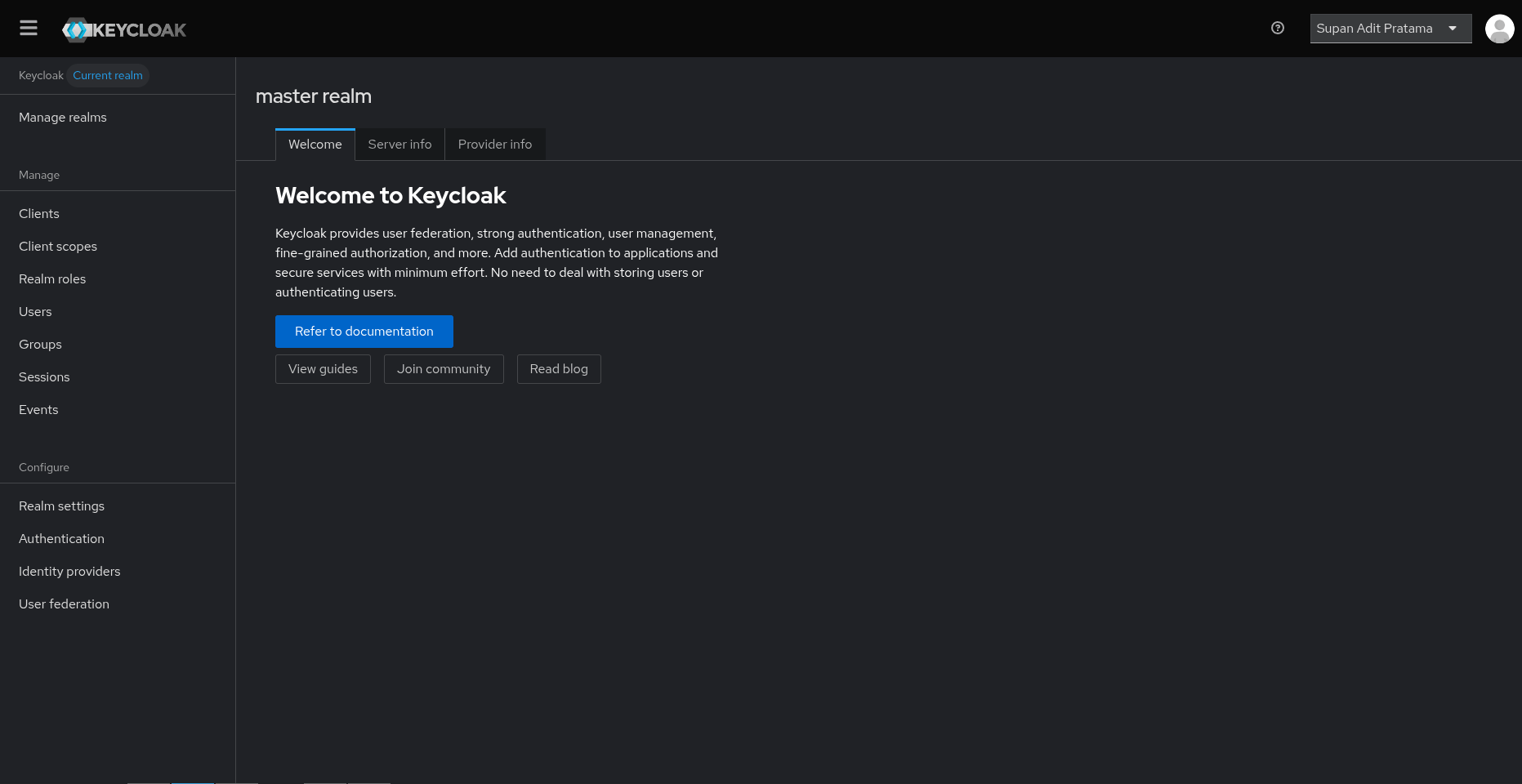1522x784 pixels.
Task: Open Identity providers in sidebar
Action: [118, 572]
